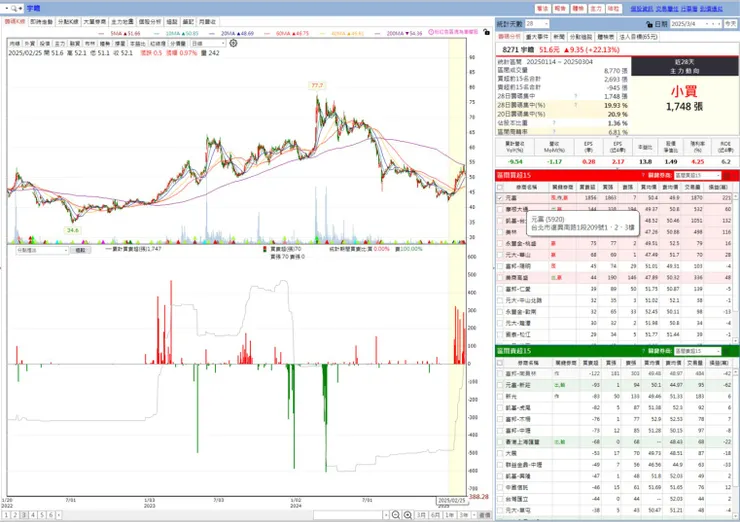Screen dimensions: 740x522
Task: Click the help icon beside 28日籌碼集中
Action: pyautogui.click(x=575, y=96)
